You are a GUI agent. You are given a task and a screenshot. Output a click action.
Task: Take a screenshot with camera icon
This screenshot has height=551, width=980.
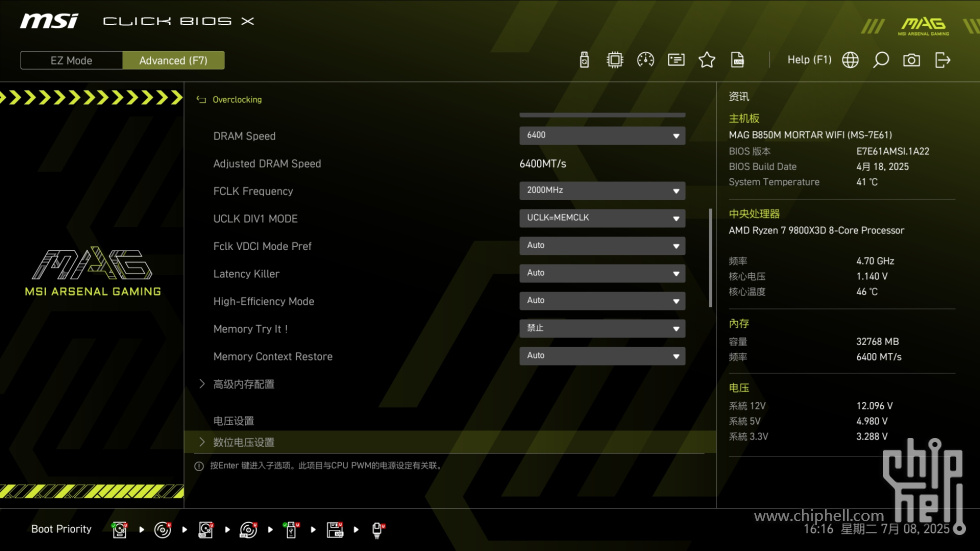911,60
